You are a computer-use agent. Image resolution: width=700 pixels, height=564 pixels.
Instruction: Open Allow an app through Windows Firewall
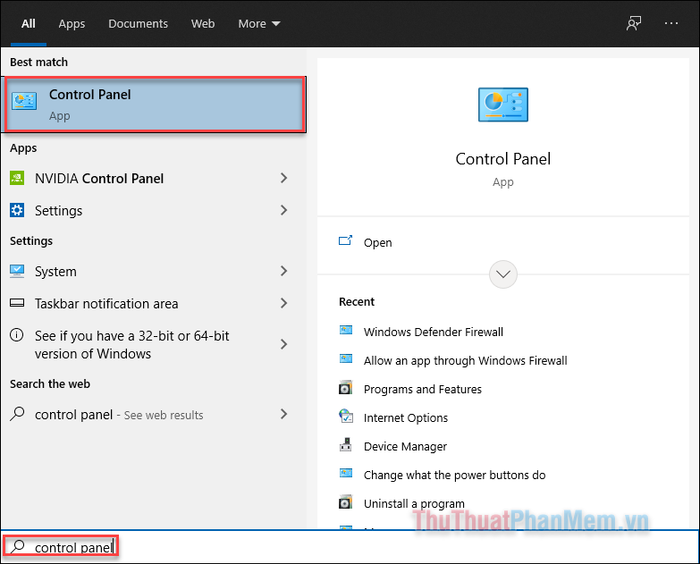coord(465,360)
